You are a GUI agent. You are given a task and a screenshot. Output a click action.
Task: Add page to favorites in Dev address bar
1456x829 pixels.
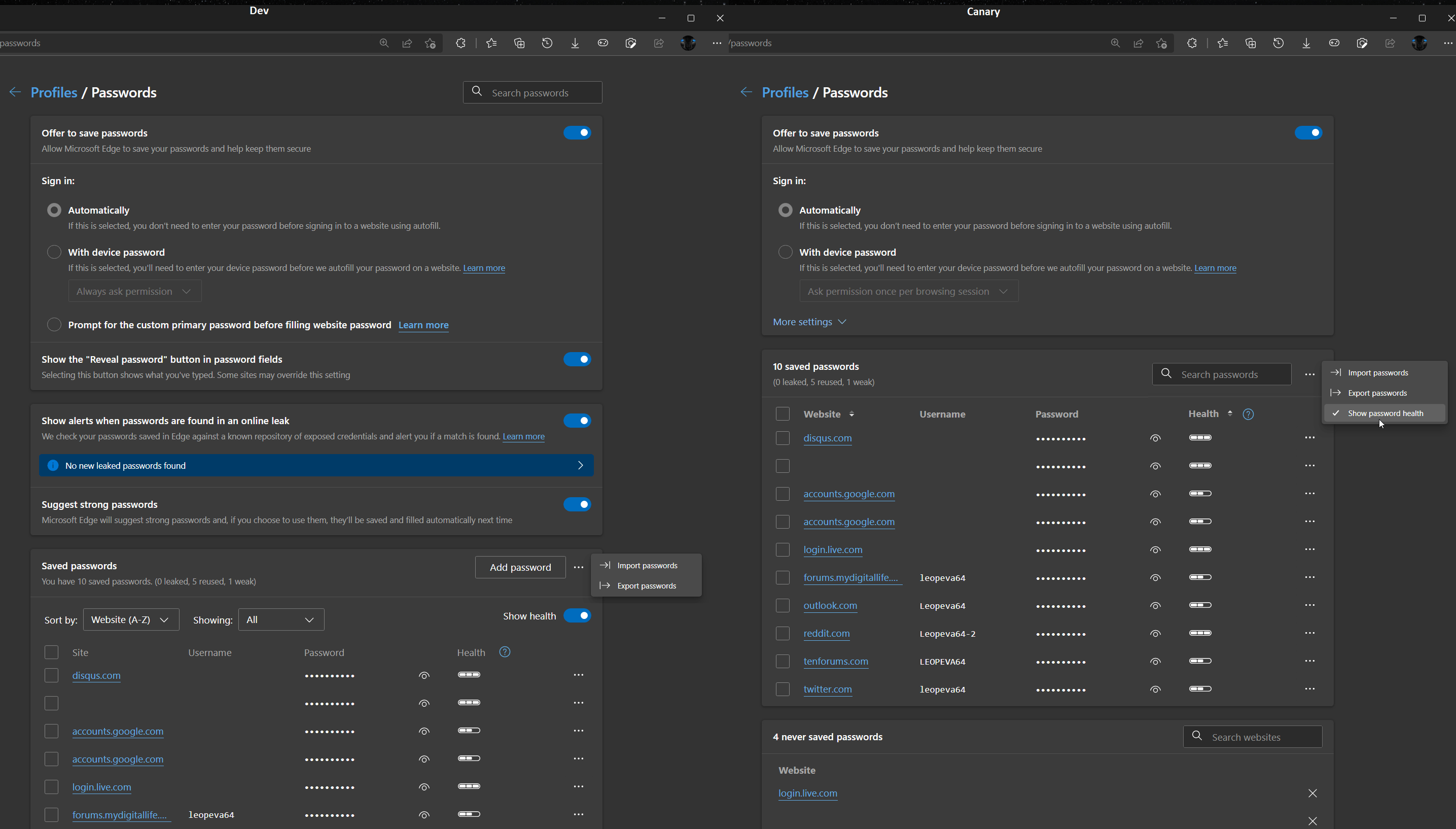coord(430,43)
